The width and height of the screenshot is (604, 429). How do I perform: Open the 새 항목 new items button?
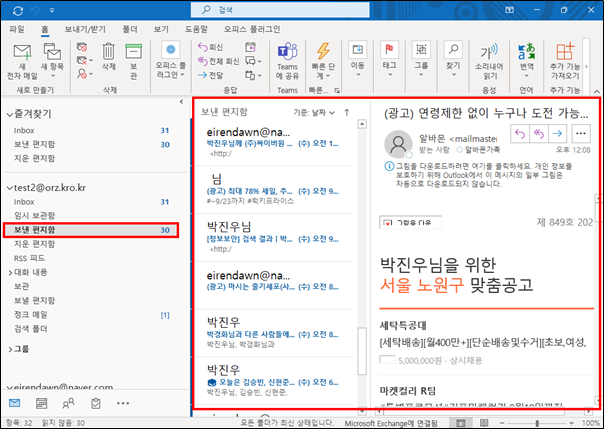tap(52, 60)
